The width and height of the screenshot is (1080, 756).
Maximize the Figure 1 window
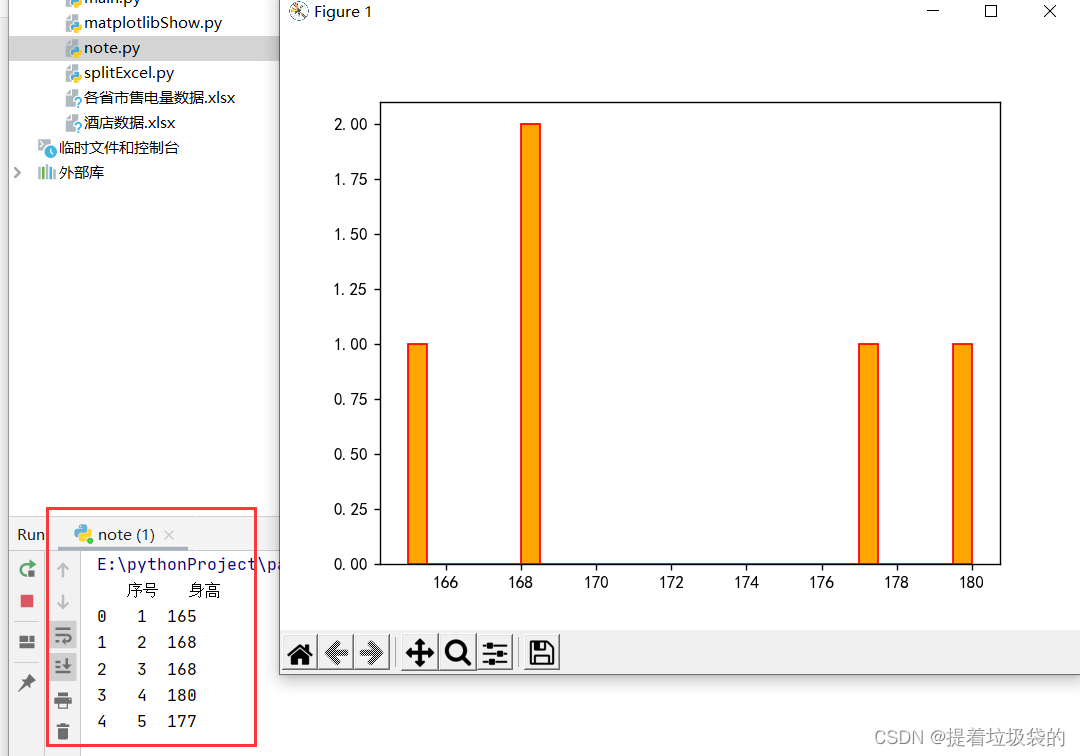point(990,11)
